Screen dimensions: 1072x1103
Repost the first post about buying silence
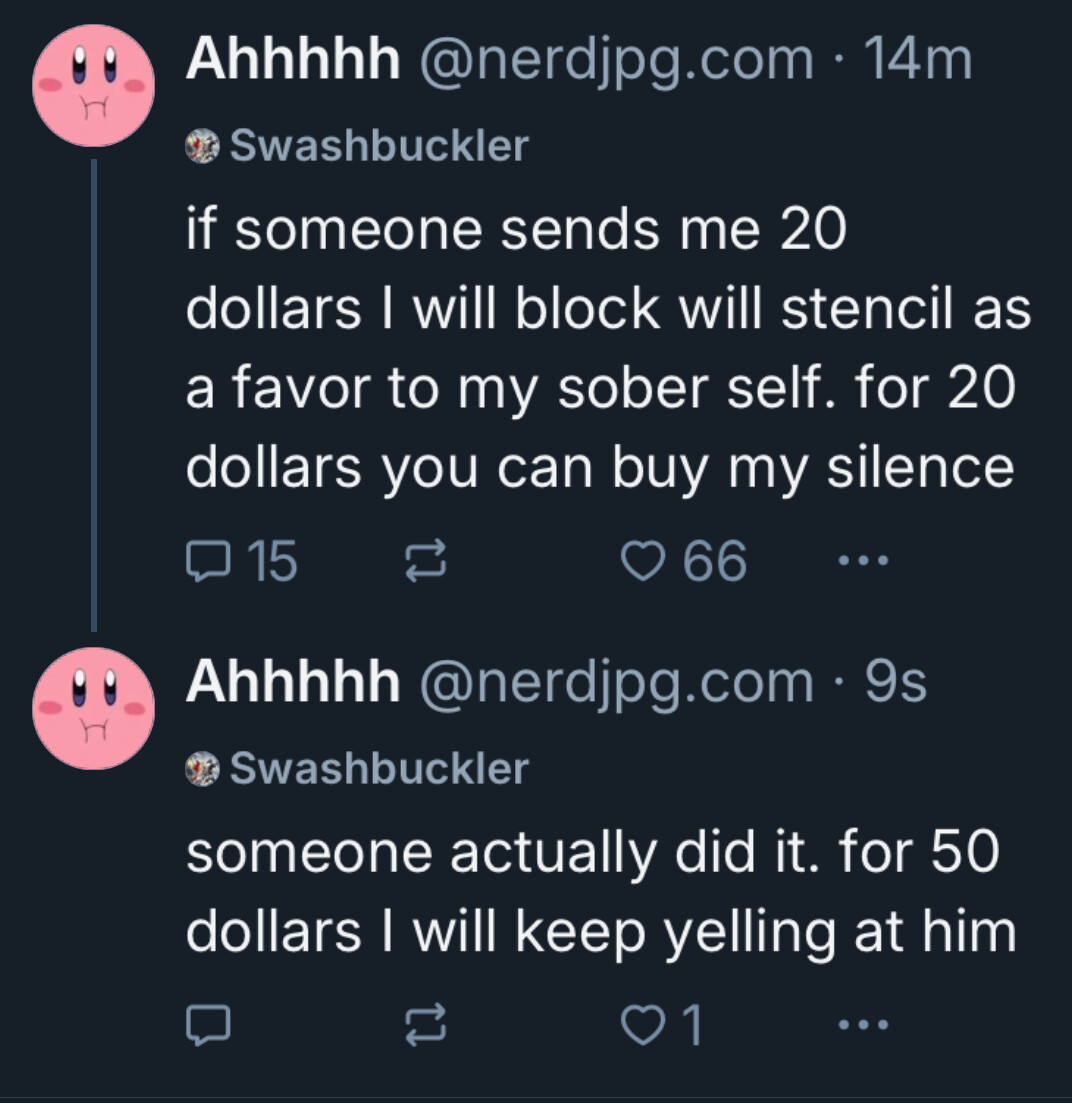(x=426, y=561)
